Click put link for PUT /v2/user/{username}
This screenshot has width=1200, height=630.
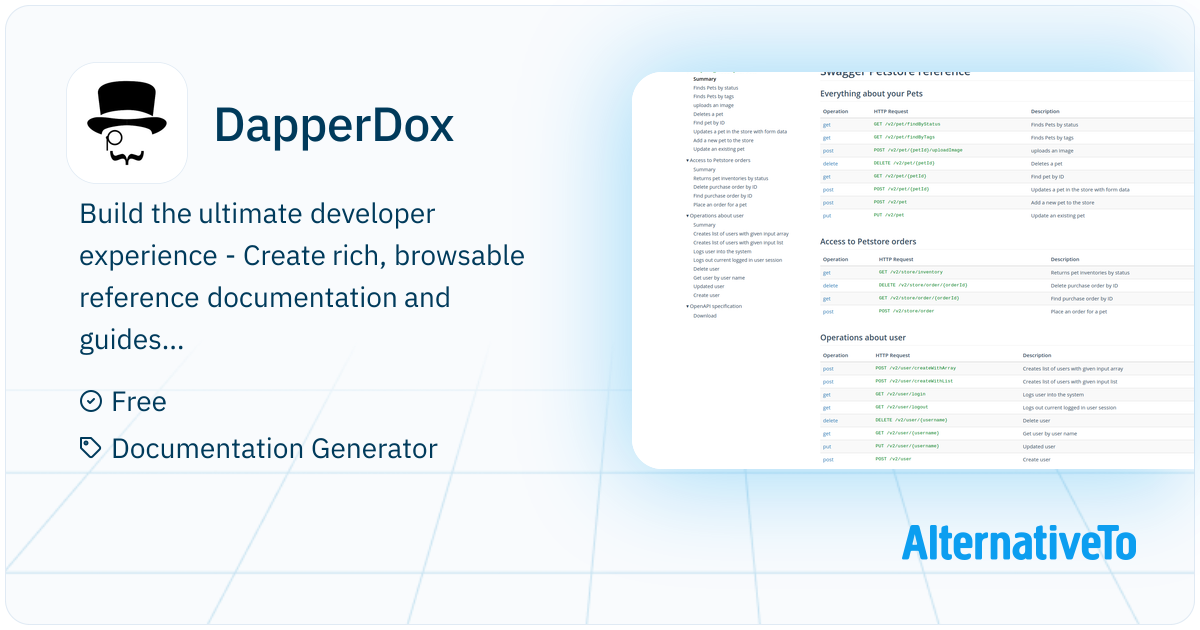pos(827,446)
